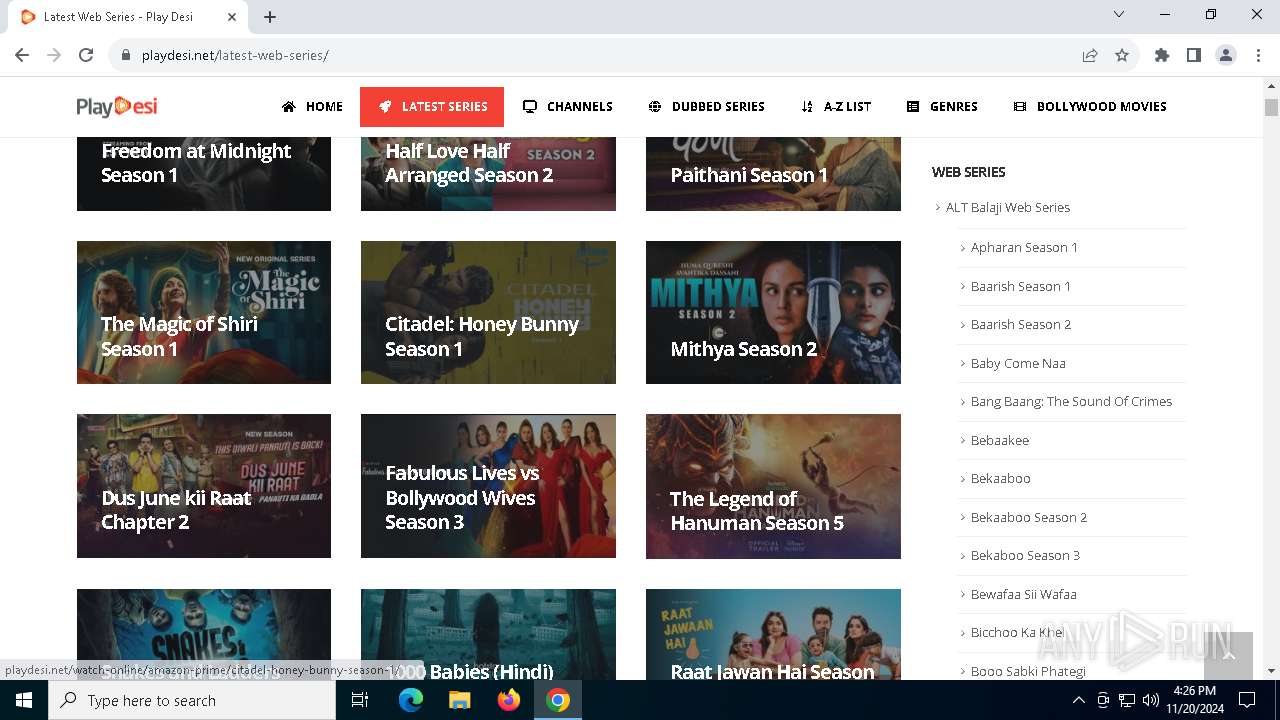This screenshot has width=1280, height=720.
Task: Launch Firefox from taskbar
Action: (508, 700)
